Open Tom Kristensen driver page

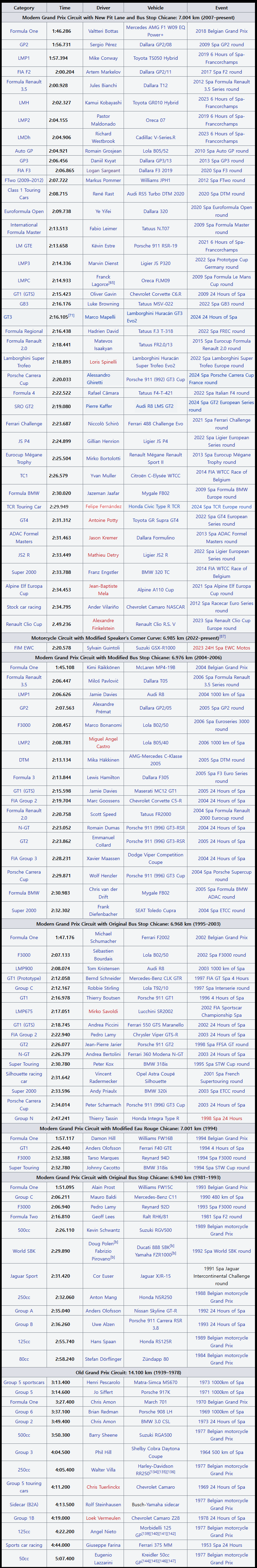104,968
